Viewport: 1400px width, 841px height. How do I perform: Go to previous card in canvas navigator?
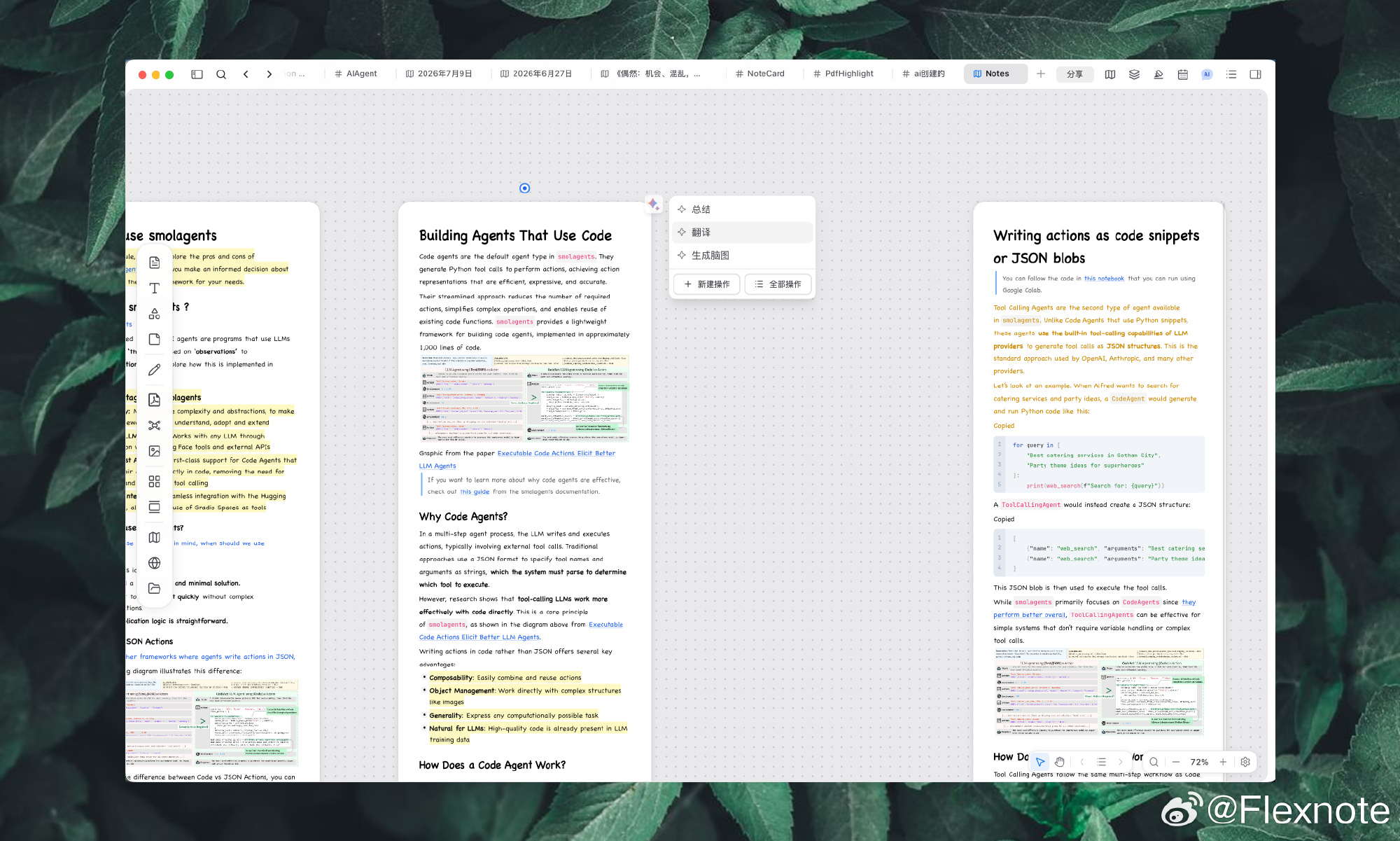click(x=1082, y=762)
